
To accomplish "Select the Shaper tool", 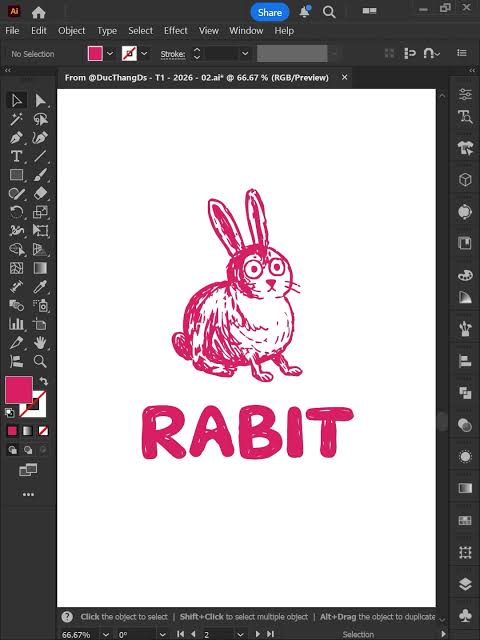I will point(16,193).
